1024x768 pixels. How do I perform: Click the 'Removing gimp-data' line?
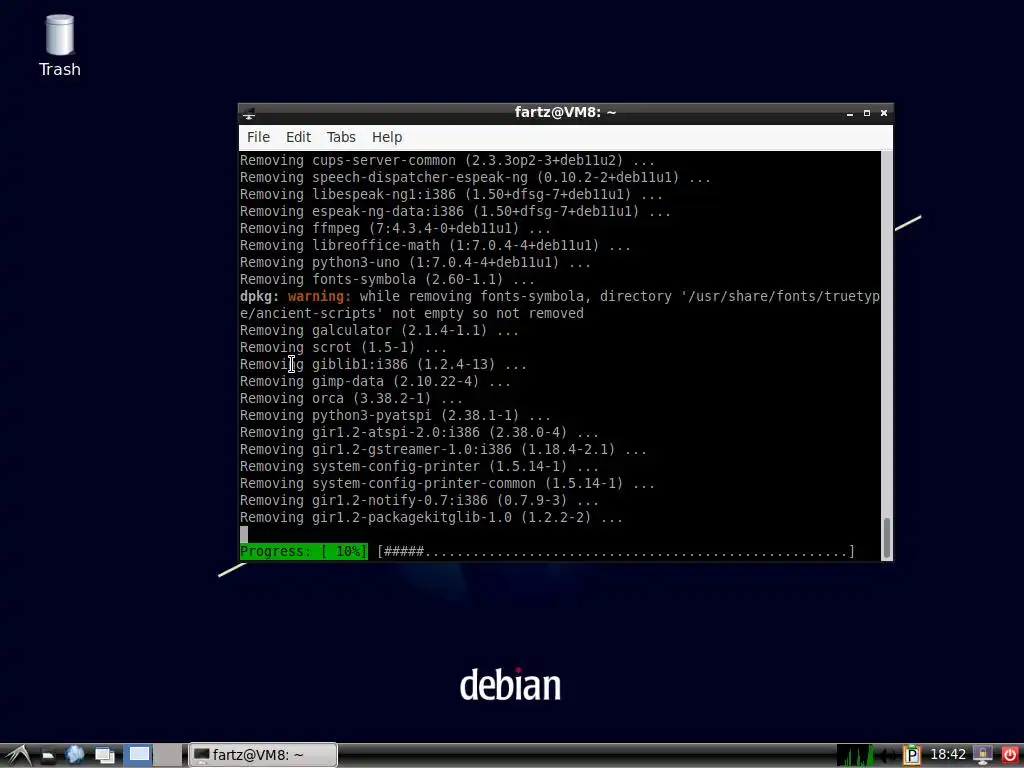(376, 381)
